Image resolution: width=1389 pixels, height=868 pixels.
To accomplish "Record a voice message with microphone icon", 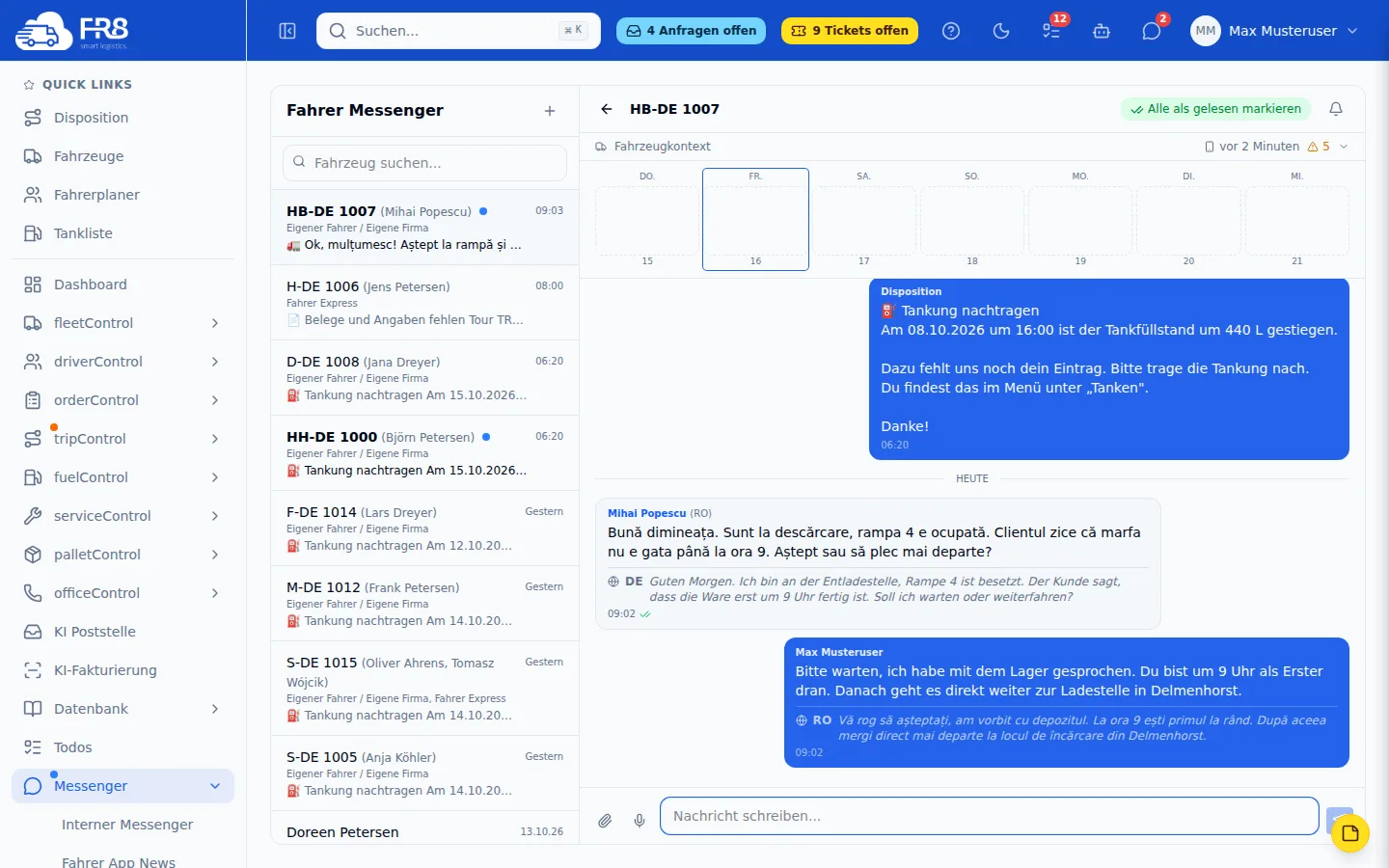I will 640,821.
